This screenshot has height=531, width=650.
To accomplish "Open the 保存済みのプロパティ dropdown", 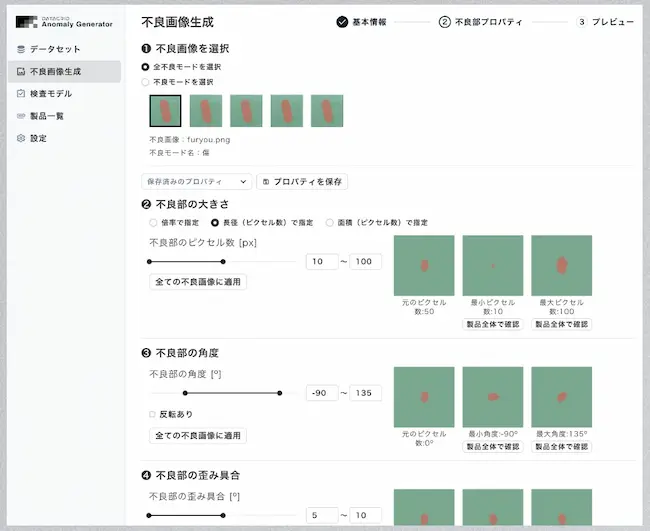I will tap(196, 182).
